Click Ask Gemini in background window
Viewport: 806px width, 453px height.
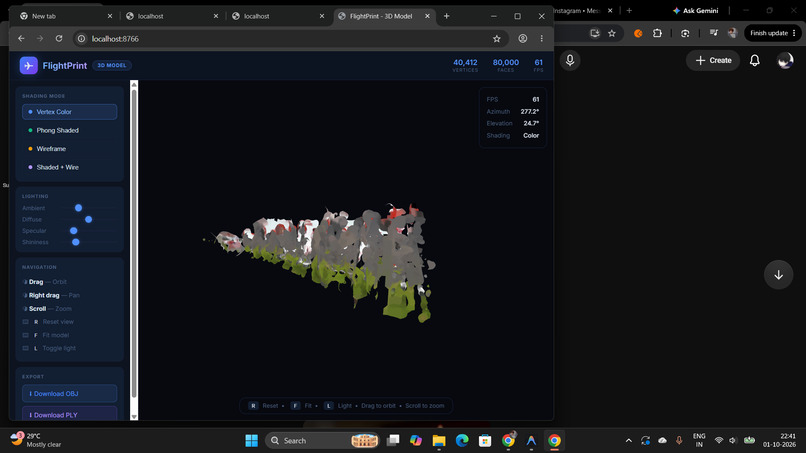pyautogui.click(x=695, y=10)
